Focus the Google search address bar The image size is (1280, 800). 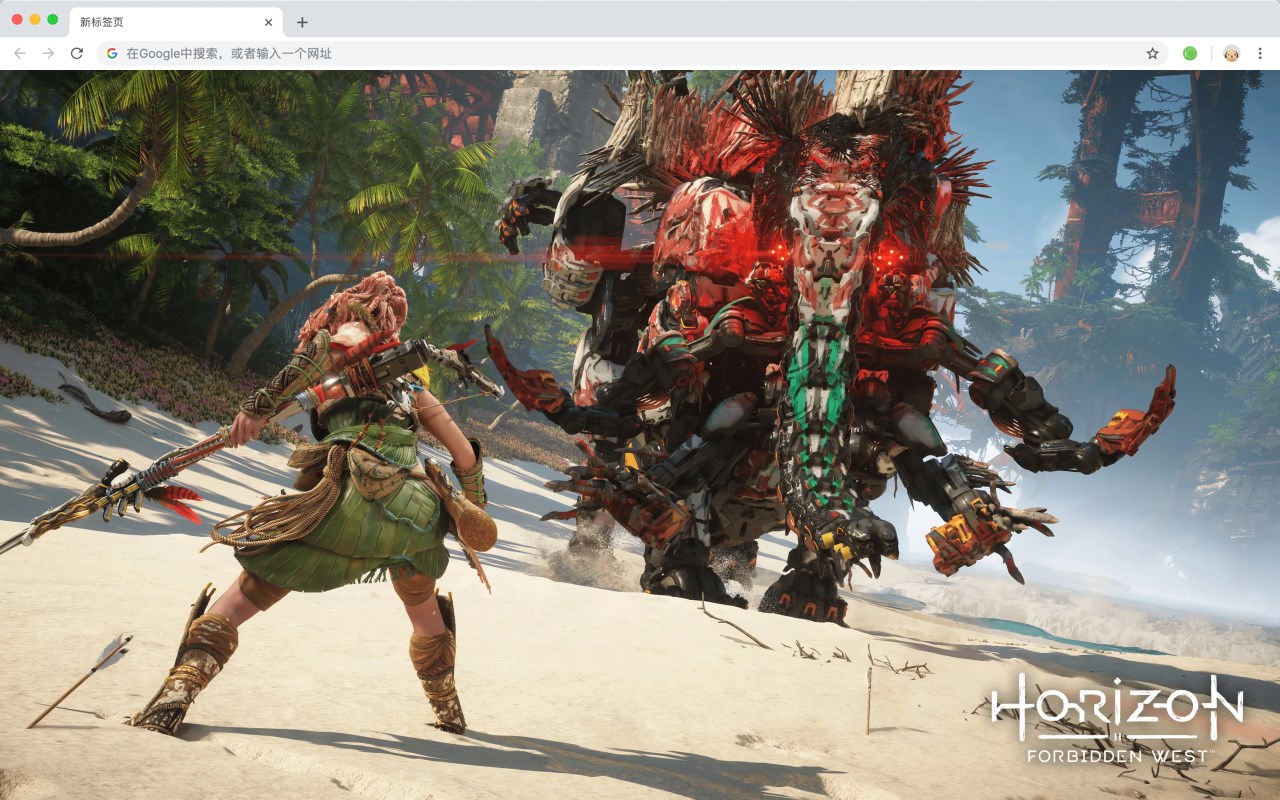click(x=632, y=53)
